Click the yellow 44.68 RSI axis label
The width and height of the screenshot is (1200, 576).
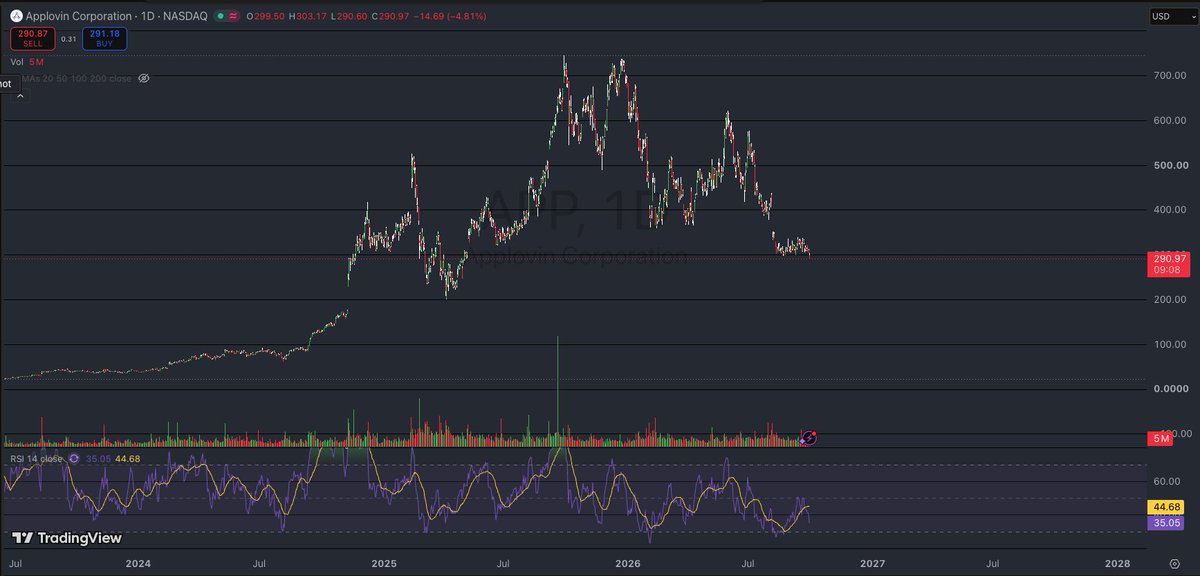point(1166,507)
